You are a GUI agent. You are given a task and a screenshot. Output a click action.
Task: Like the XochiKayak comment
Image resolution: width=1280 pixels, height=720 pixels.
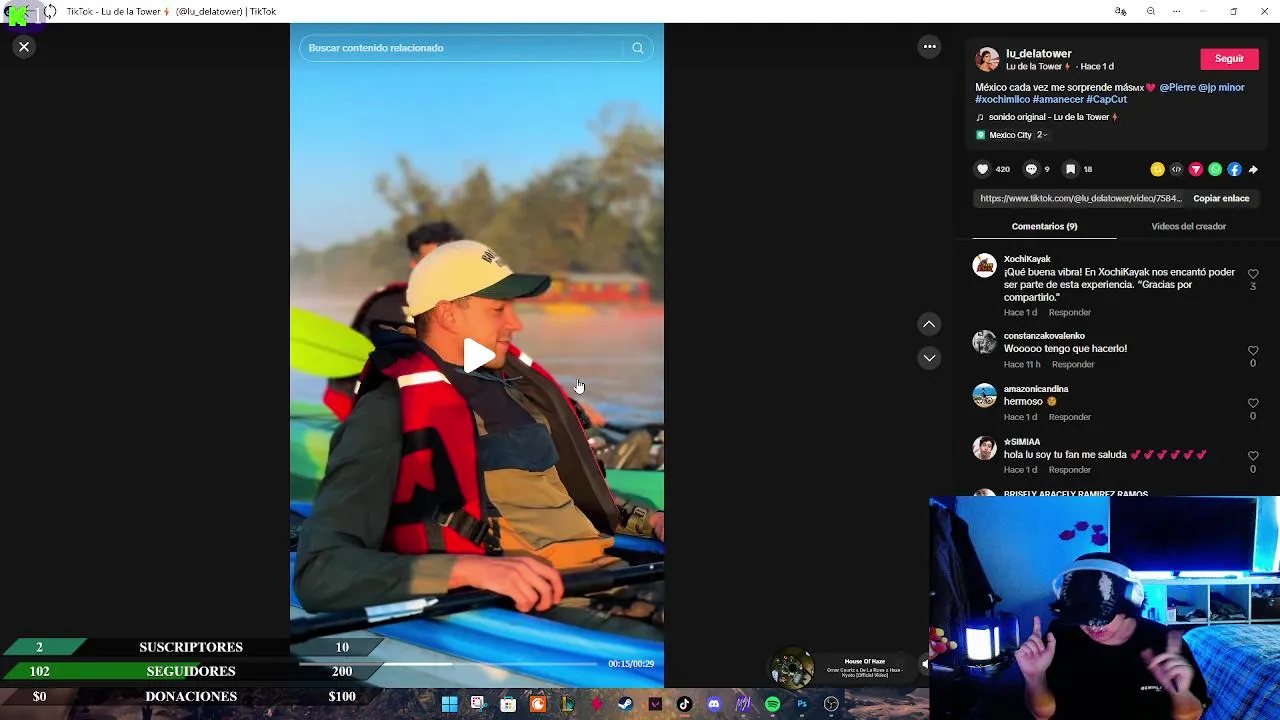[1253, 274]
